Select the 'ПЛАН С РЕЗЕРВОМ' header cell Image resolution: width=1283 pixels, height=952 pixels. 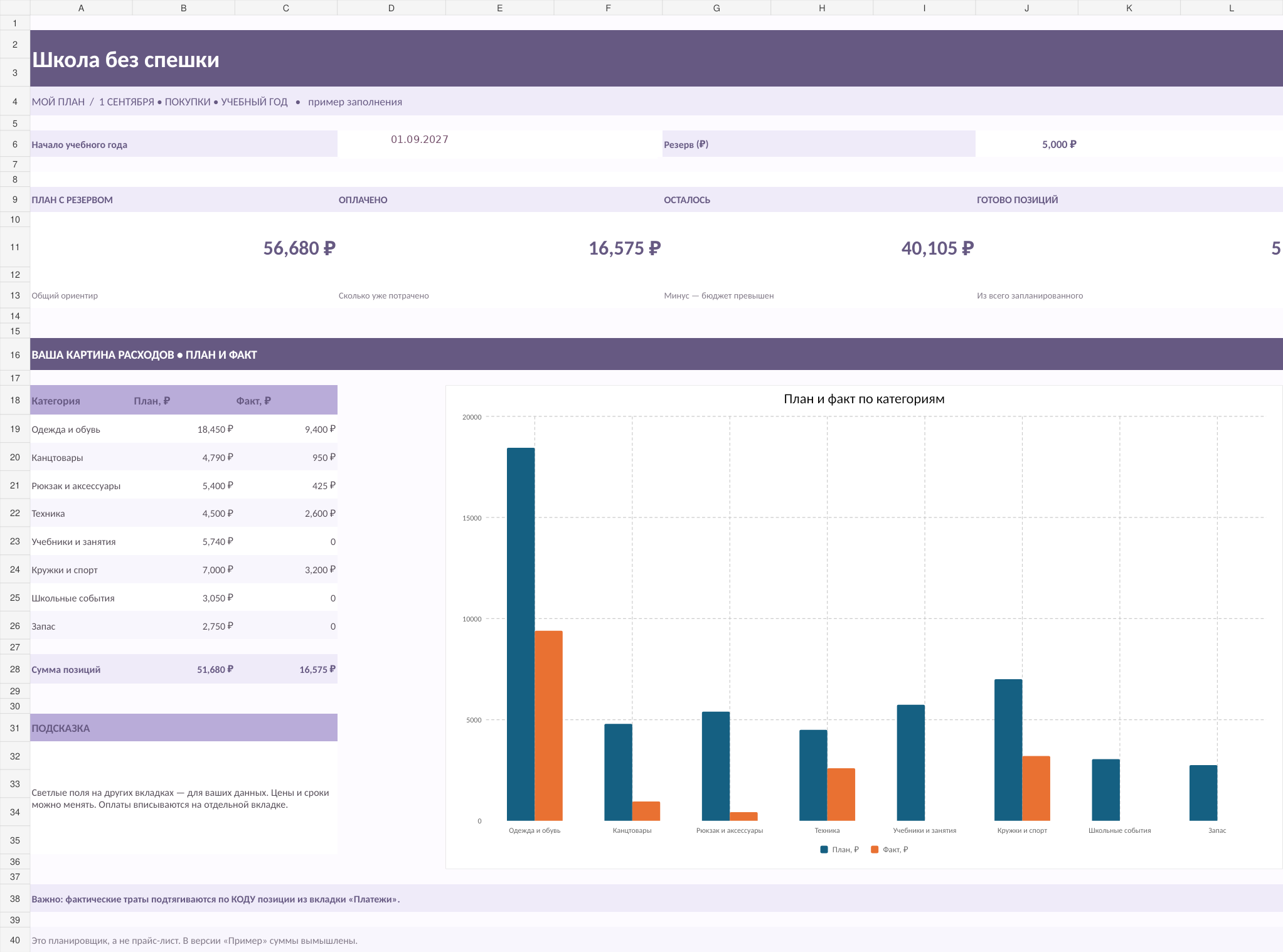183,199
